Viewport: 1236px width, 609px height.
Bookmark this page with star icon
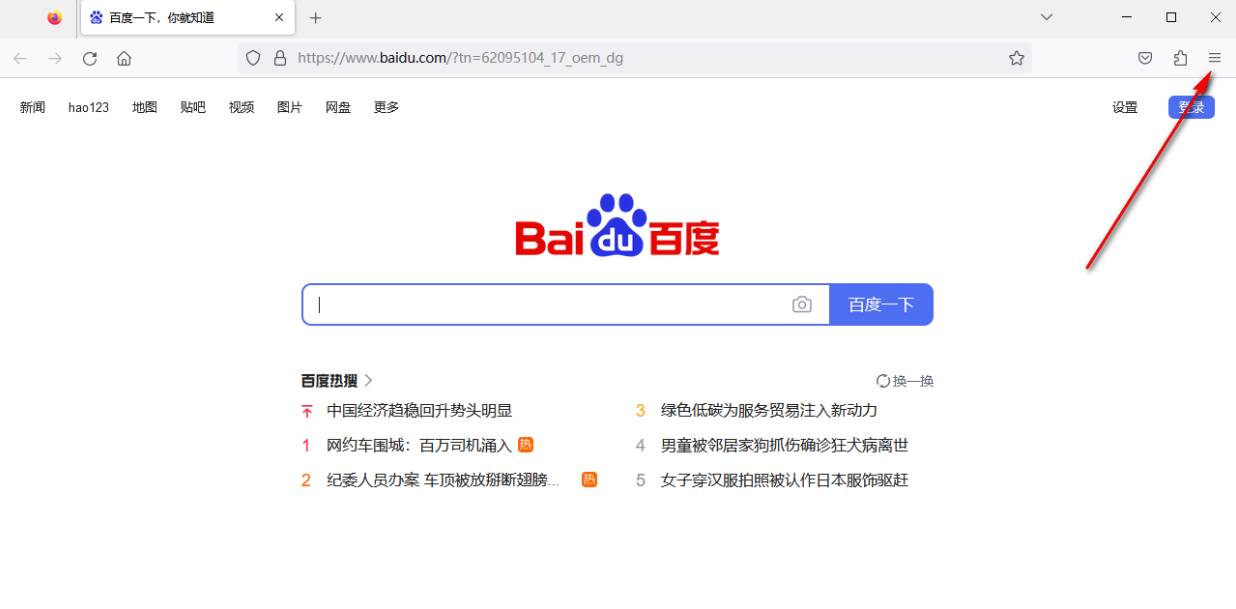click(x=1017, y=58)
